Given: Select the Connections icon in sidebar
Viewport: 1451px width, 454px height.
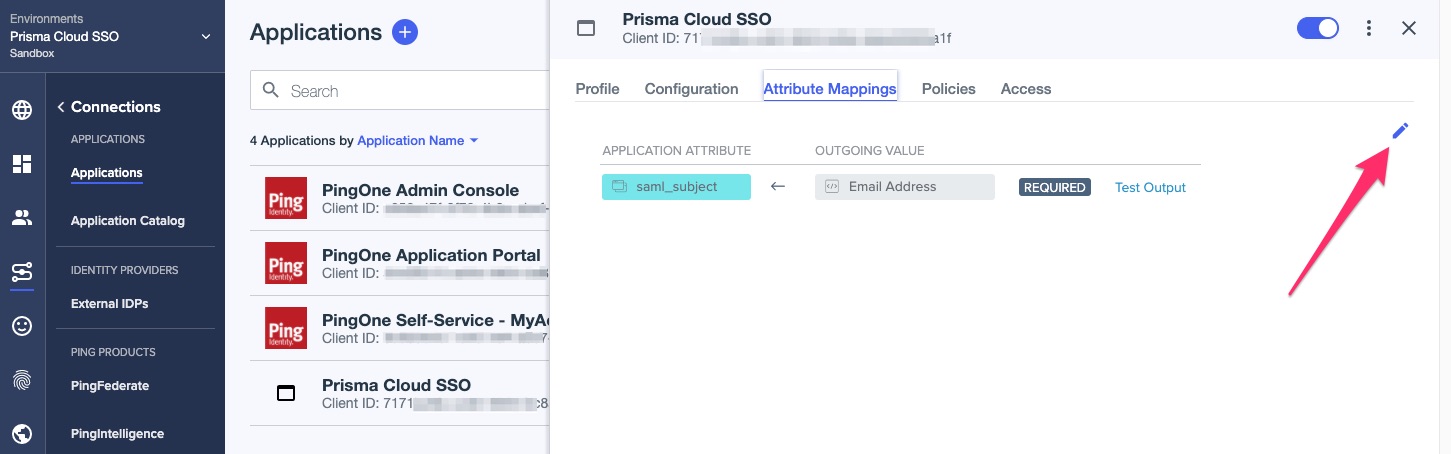Looking at the screenshot, I should tap(22, 272).
